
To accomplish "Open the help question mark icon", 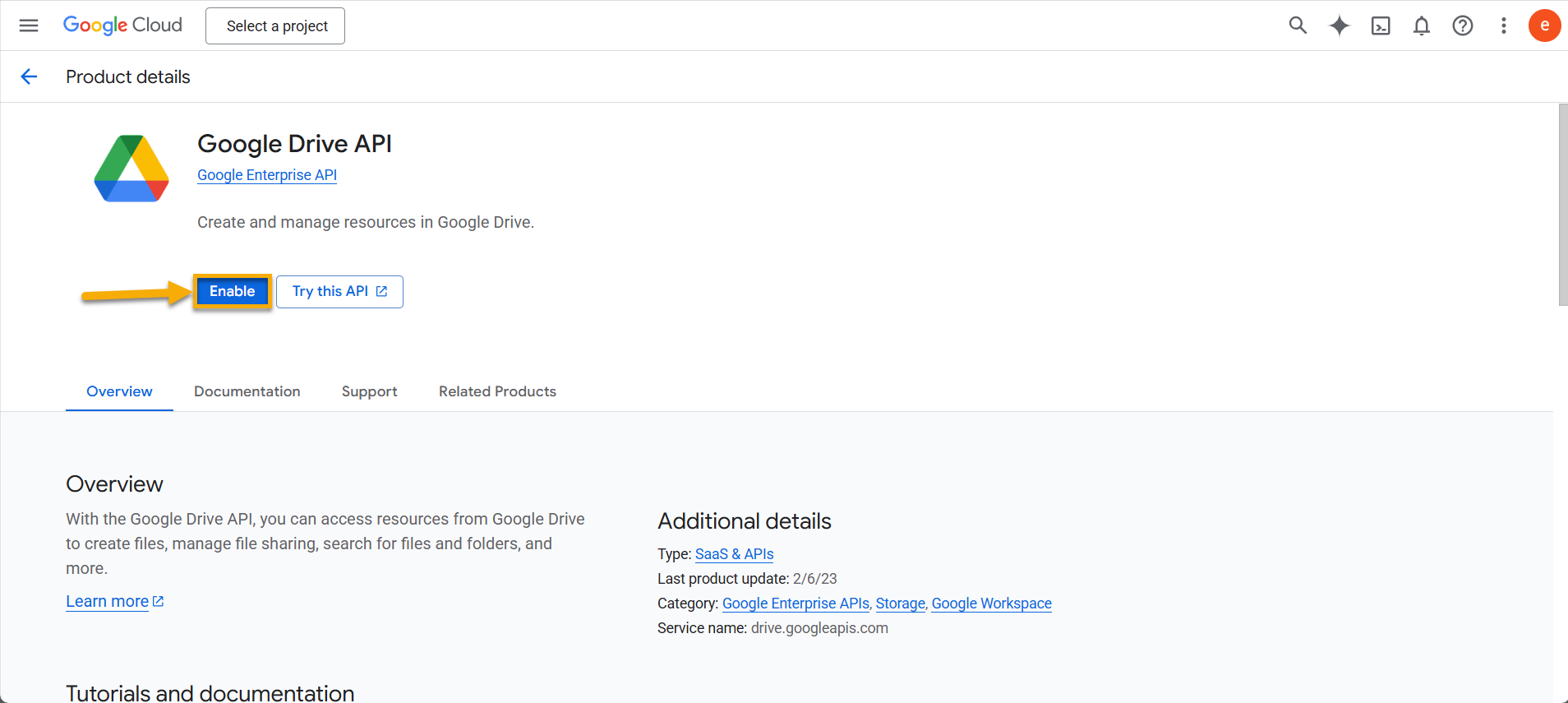I will (1463, 25).
